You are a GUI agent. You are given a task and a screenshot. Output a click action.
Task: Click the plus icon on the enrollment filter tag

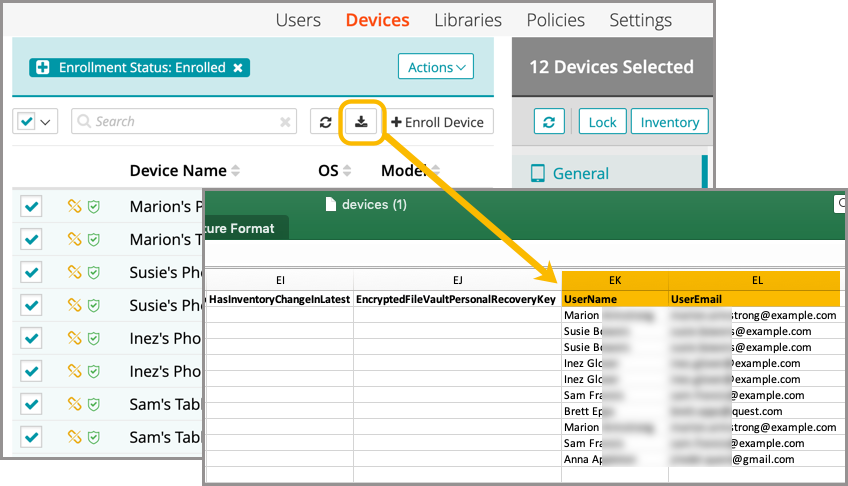click(43, 68)
